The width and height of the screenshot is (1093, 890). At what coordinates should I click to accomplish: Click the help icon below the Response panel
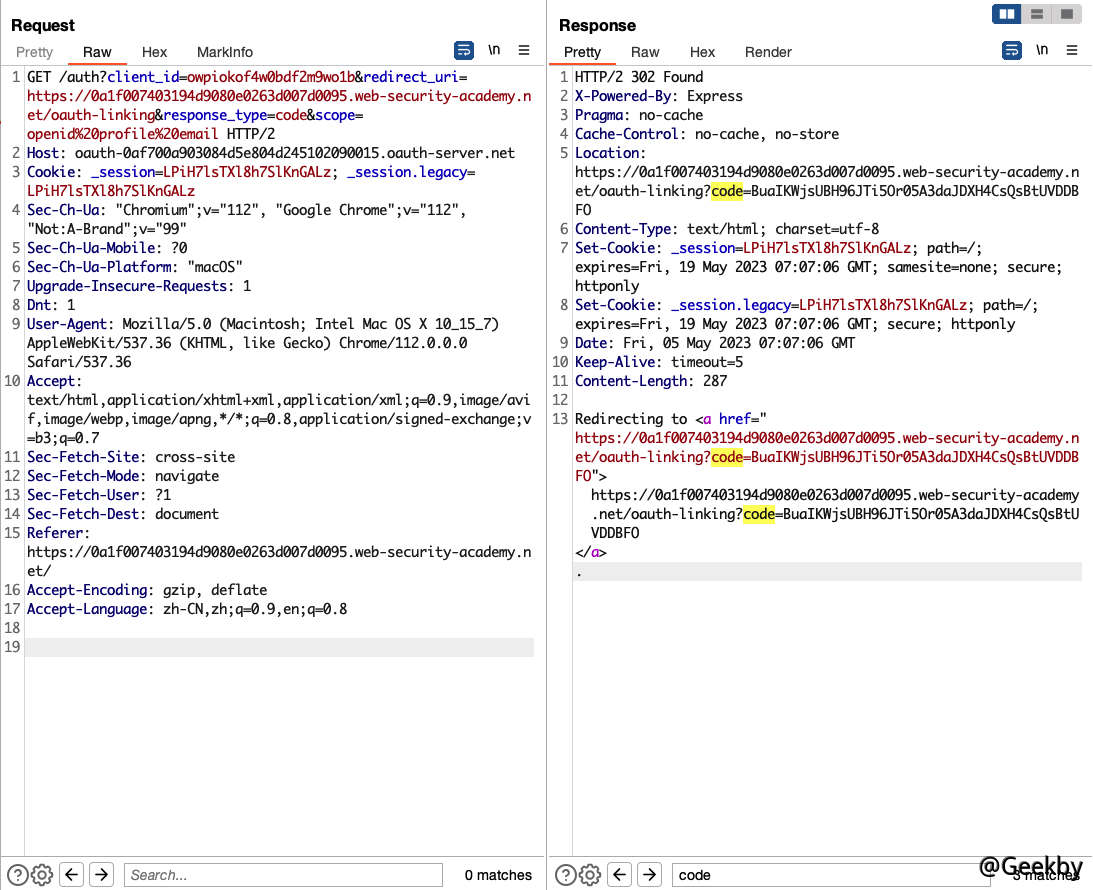[x=564, y=875]
